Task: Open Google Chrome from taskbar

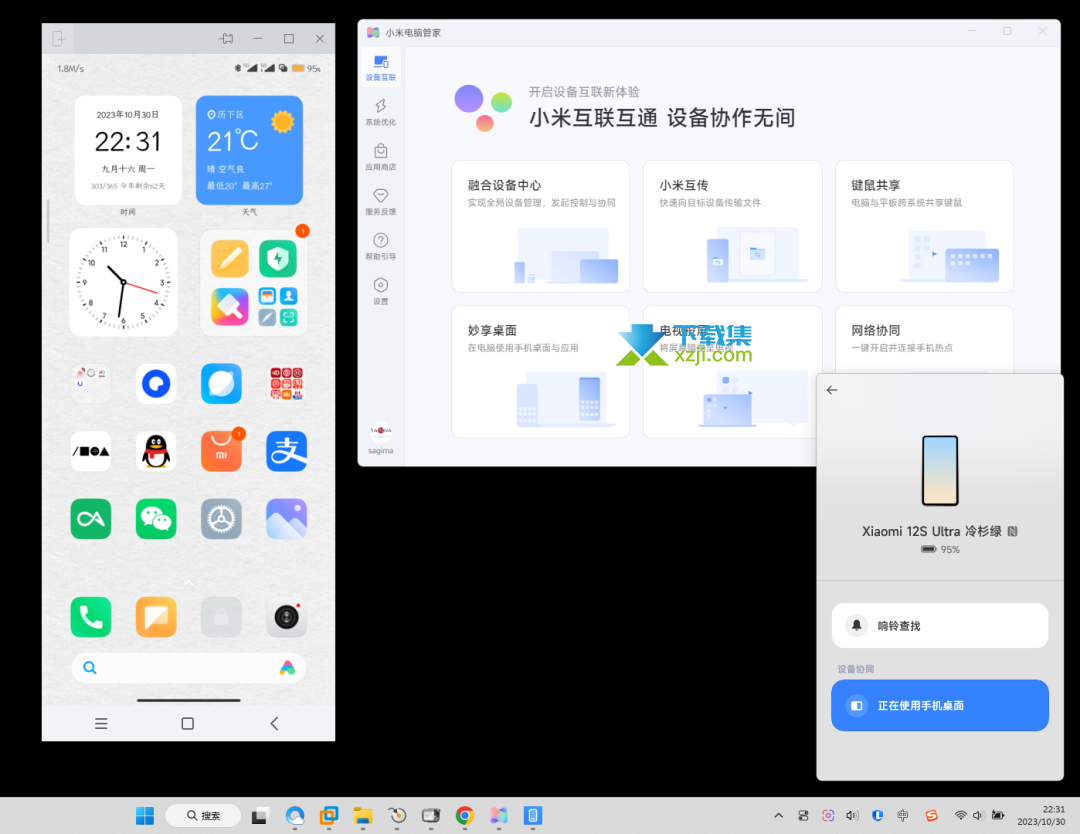Action: point(465,815)
